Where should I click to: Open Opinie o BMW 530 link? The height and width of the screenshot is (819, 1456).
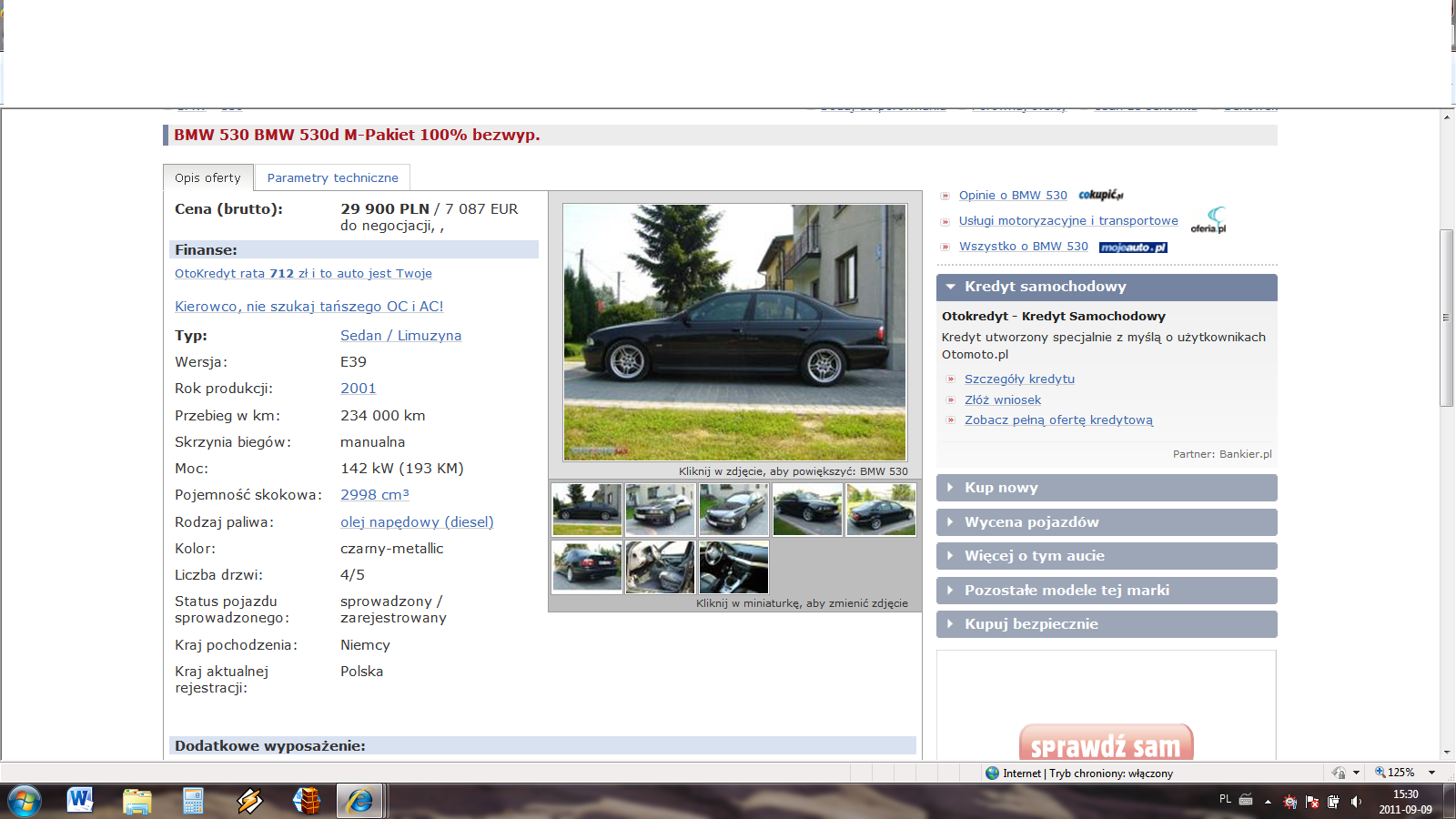pos(1013,195)
